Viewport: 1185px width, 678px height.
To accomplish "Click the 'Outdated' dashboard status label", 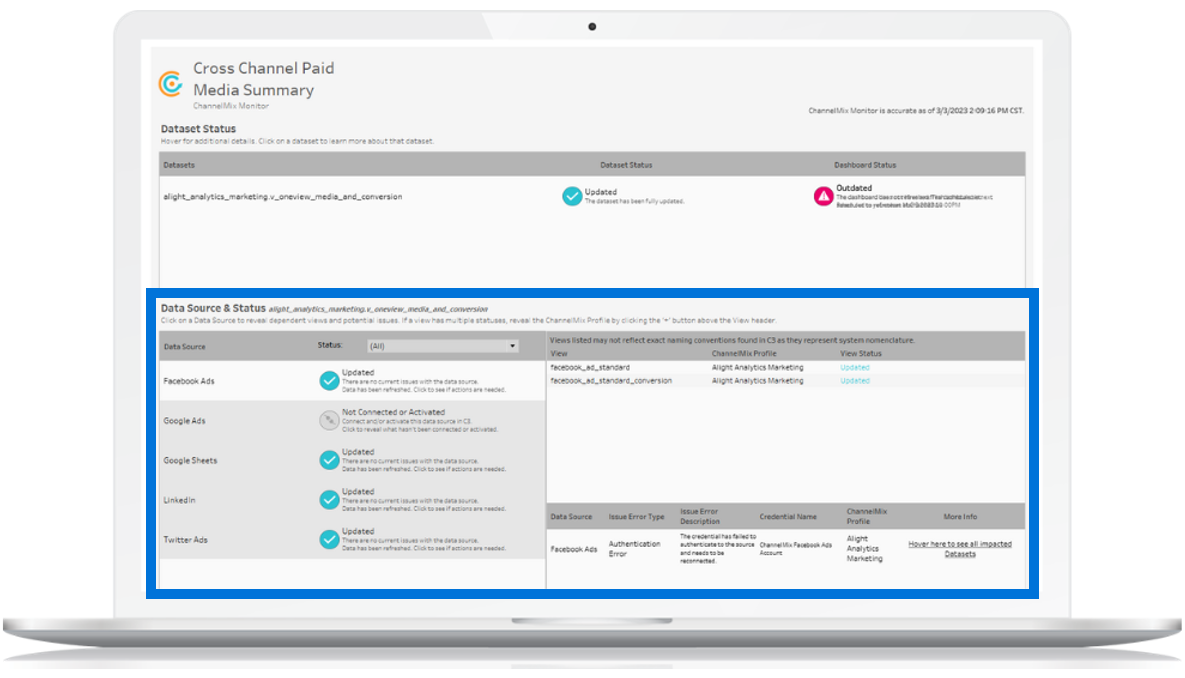I will tap(854, 187).
